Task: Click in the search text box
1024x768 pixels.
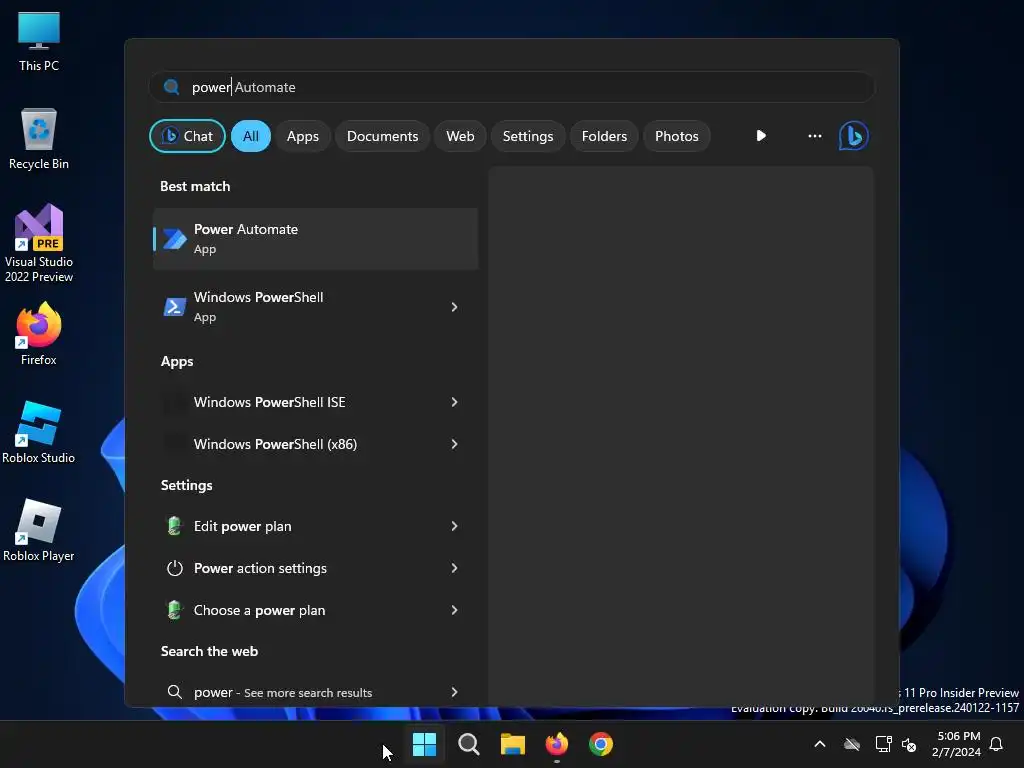Action: coord(512,87)
